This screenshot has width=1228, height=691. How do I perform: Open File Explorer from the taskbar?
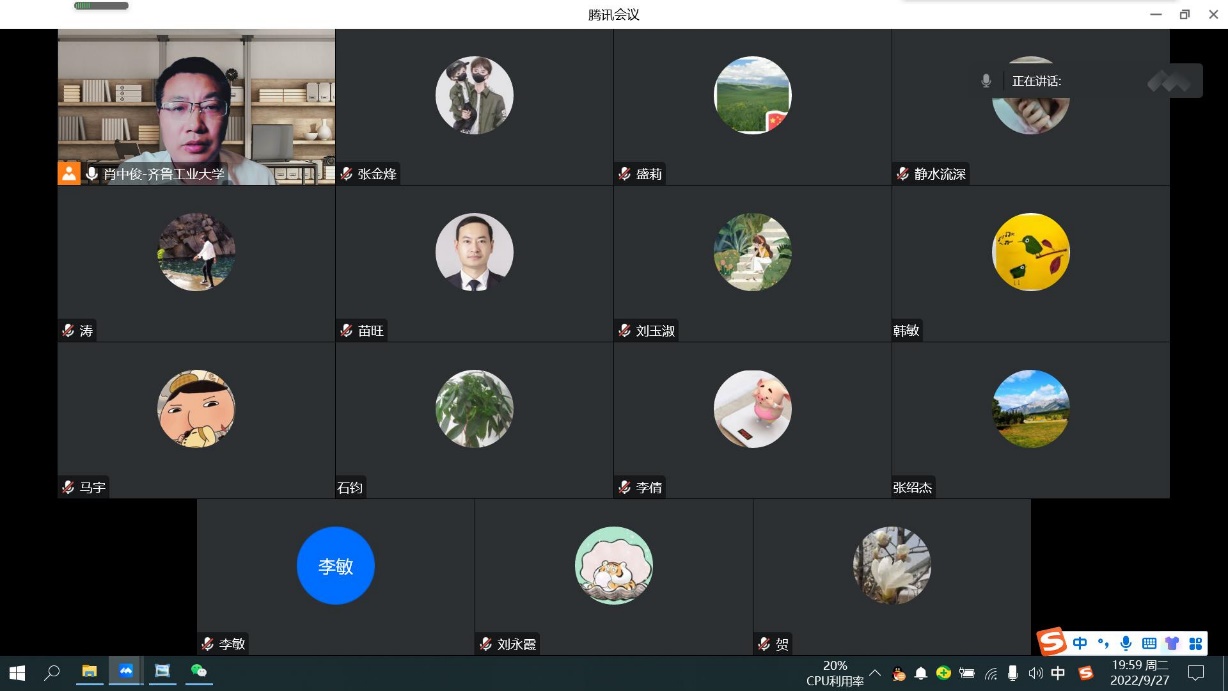89,672
